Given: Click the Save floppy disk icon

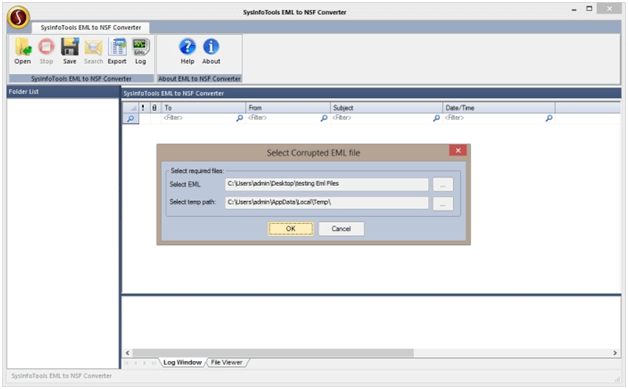Looking at the screenshot, I should (70, 51).
